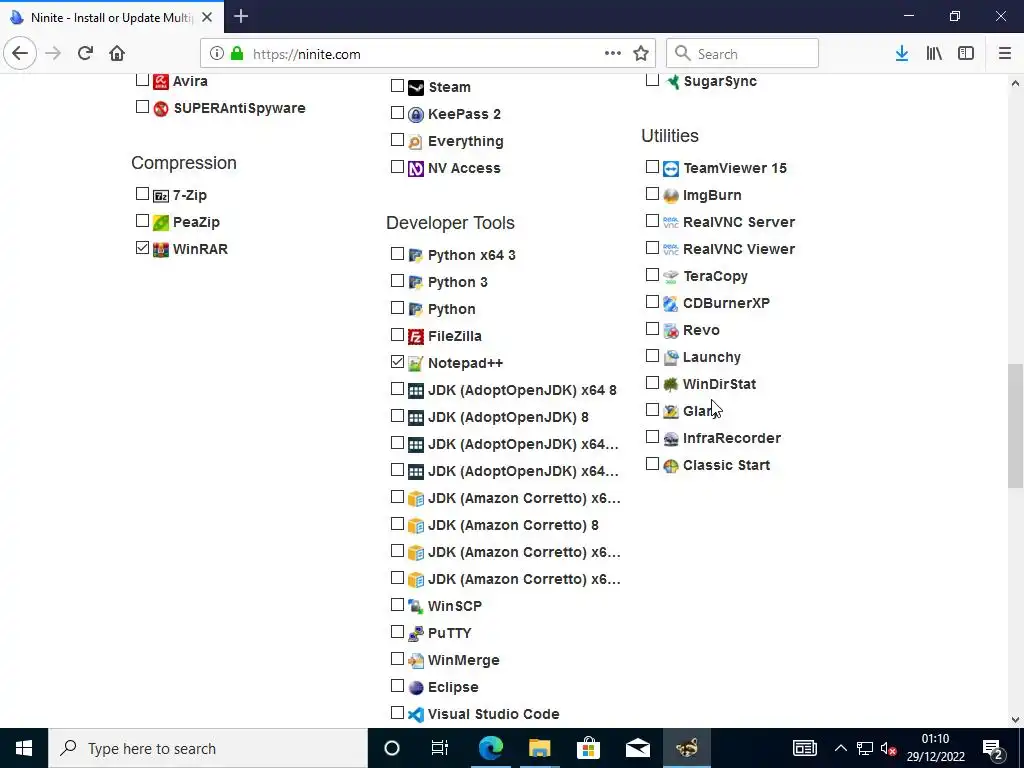The height and width of the screenshot is (768, 1024).
Task: Open a new tab with plus button
Action: (241, 16)
